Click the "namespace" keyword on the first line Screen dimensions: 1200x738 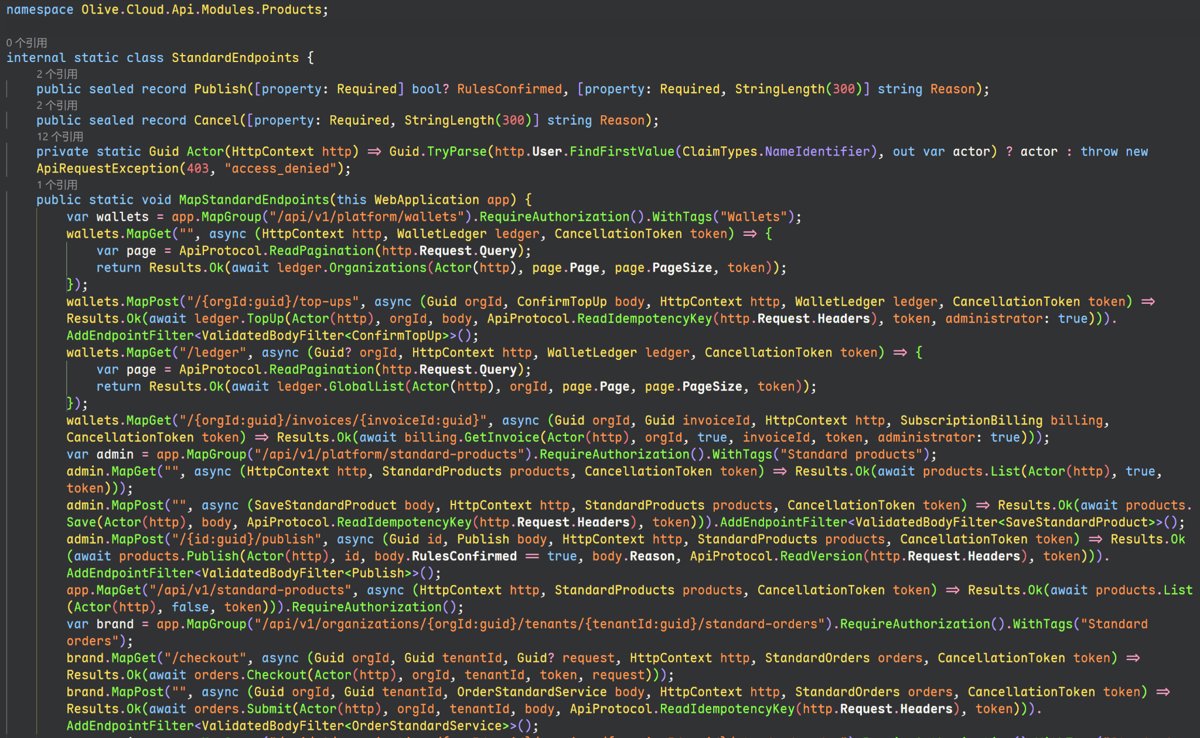click(x=40, y=9)
